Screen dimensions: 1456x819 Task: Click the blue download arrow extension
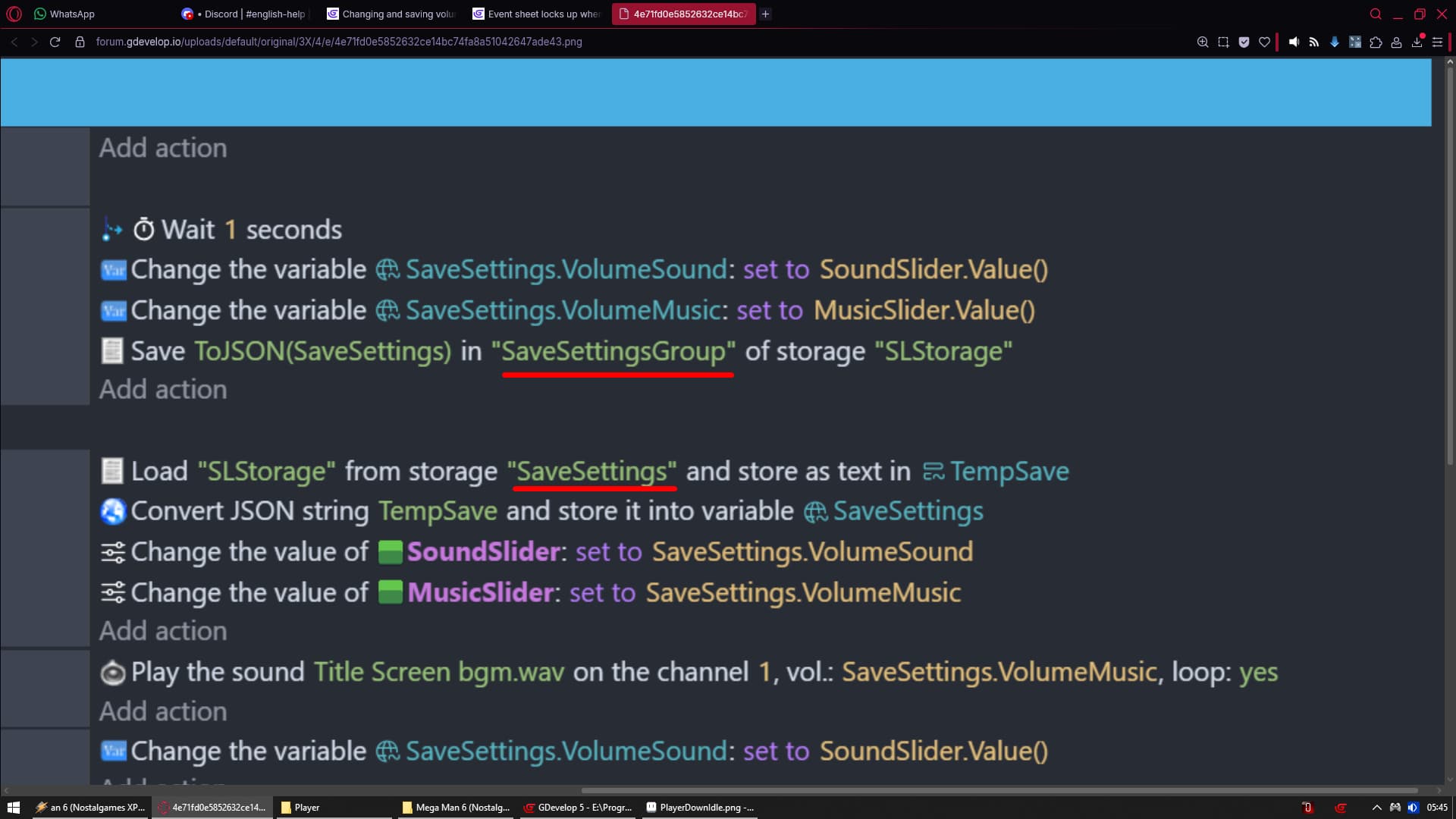(x=1335, y=42)
